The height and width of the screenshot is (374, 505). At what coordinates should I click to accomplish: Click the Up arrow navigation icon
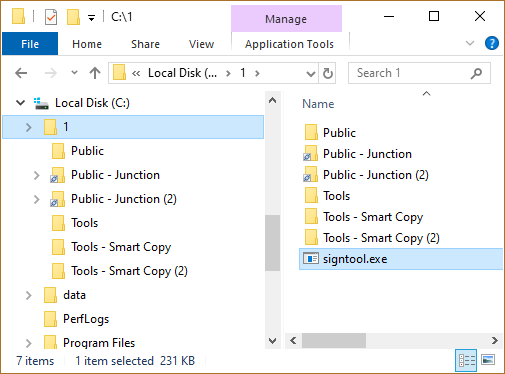95,73
